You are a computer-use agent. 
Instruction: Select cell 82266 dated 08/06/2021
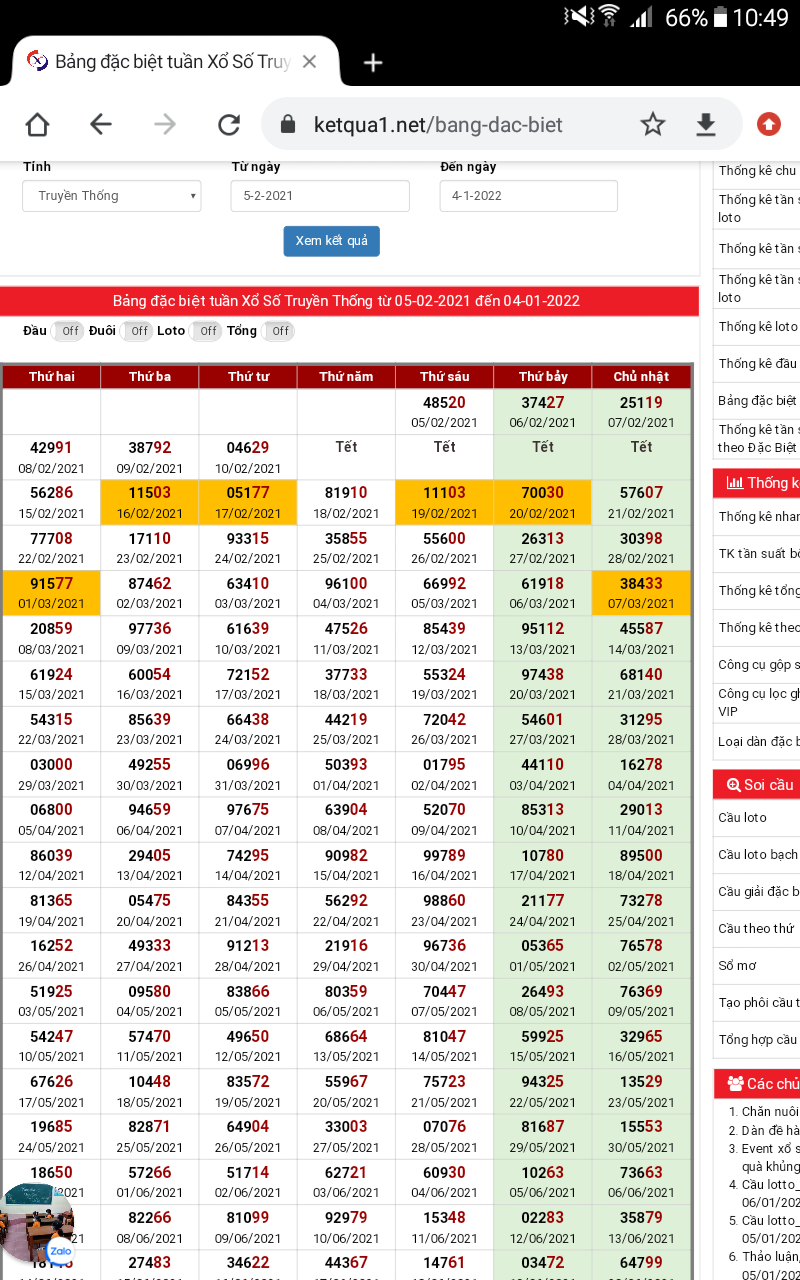[x=150, y=1227]
